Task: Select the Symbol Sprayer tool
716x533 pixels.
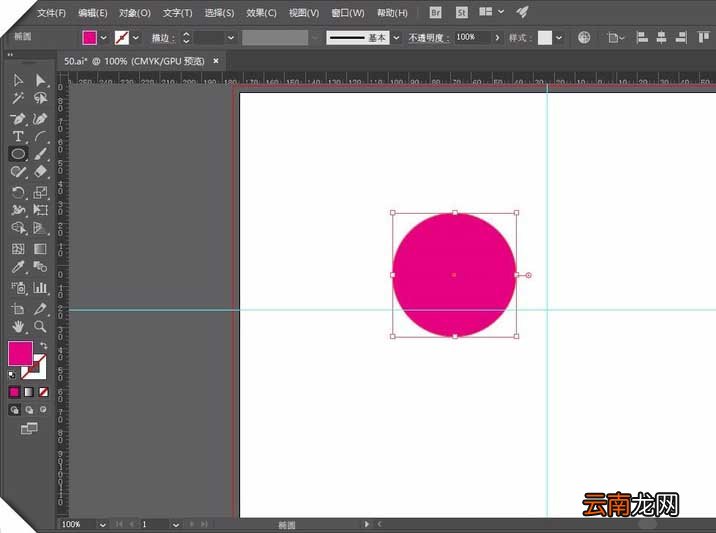Action: click(18, 288)
